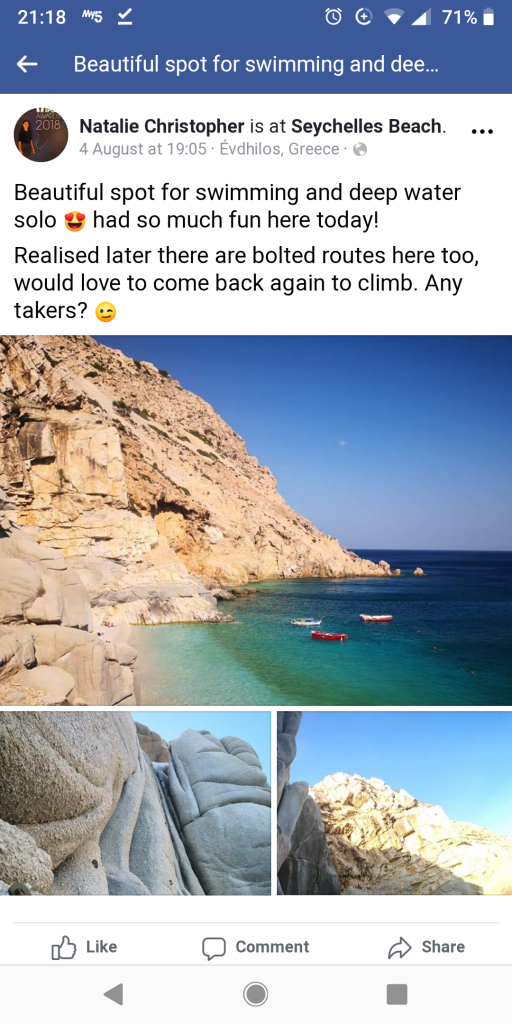Open the three-dot post options menu

482,131
